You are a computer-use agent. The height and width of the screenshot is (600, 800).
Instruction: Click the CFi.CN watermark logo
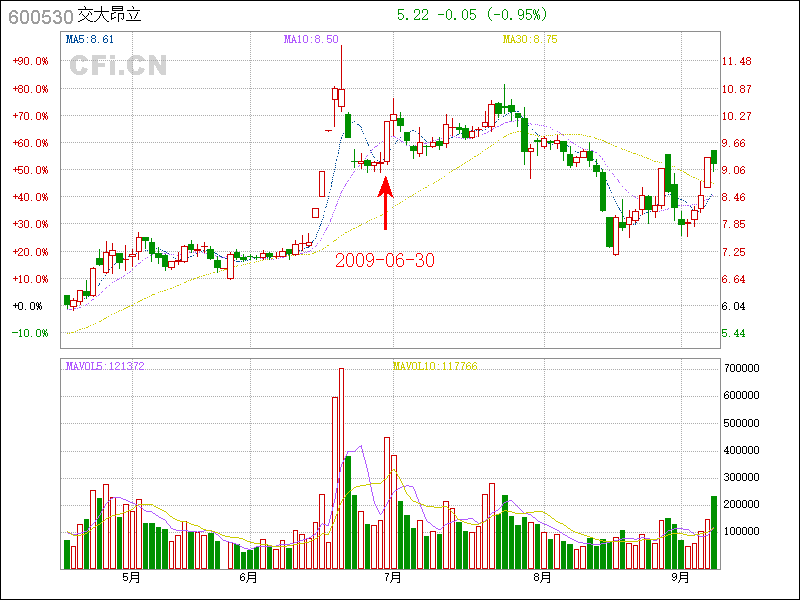118,65
